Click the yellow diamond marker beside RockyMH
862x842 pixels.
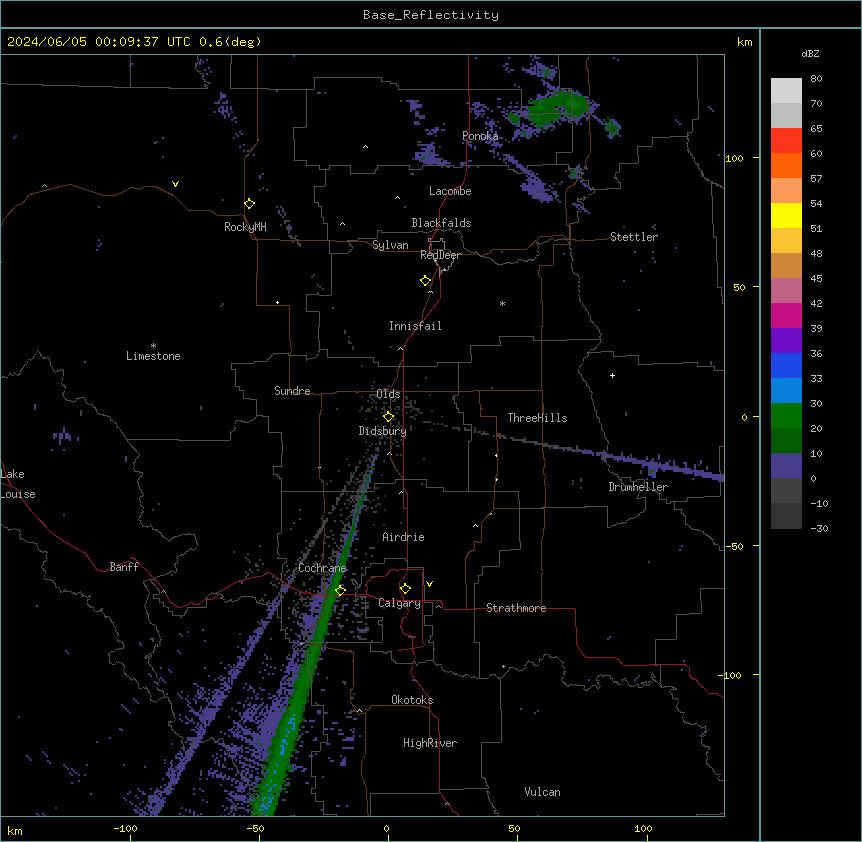pyautogui.click(x=250, y=204)
